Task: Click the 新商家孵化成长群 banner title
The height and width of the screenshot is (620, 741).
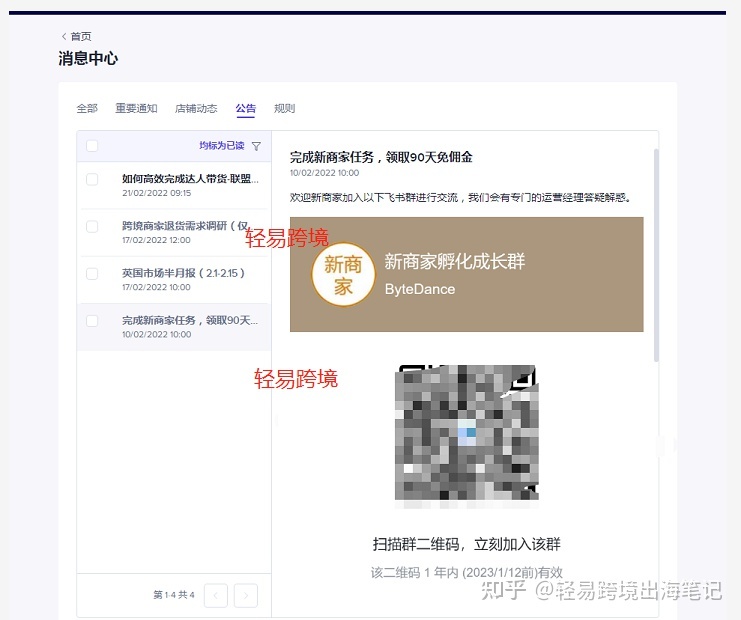Action: point(455,261)
